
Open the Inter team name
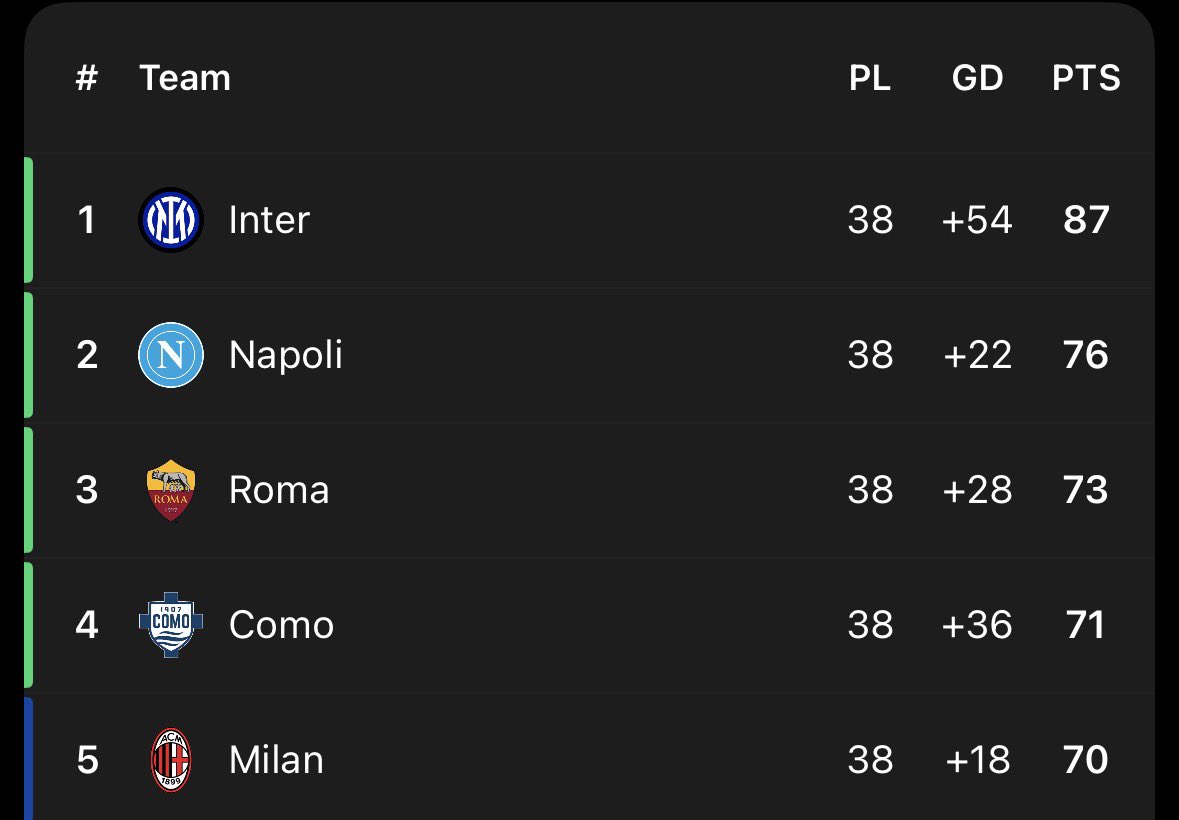coord(269,220)
